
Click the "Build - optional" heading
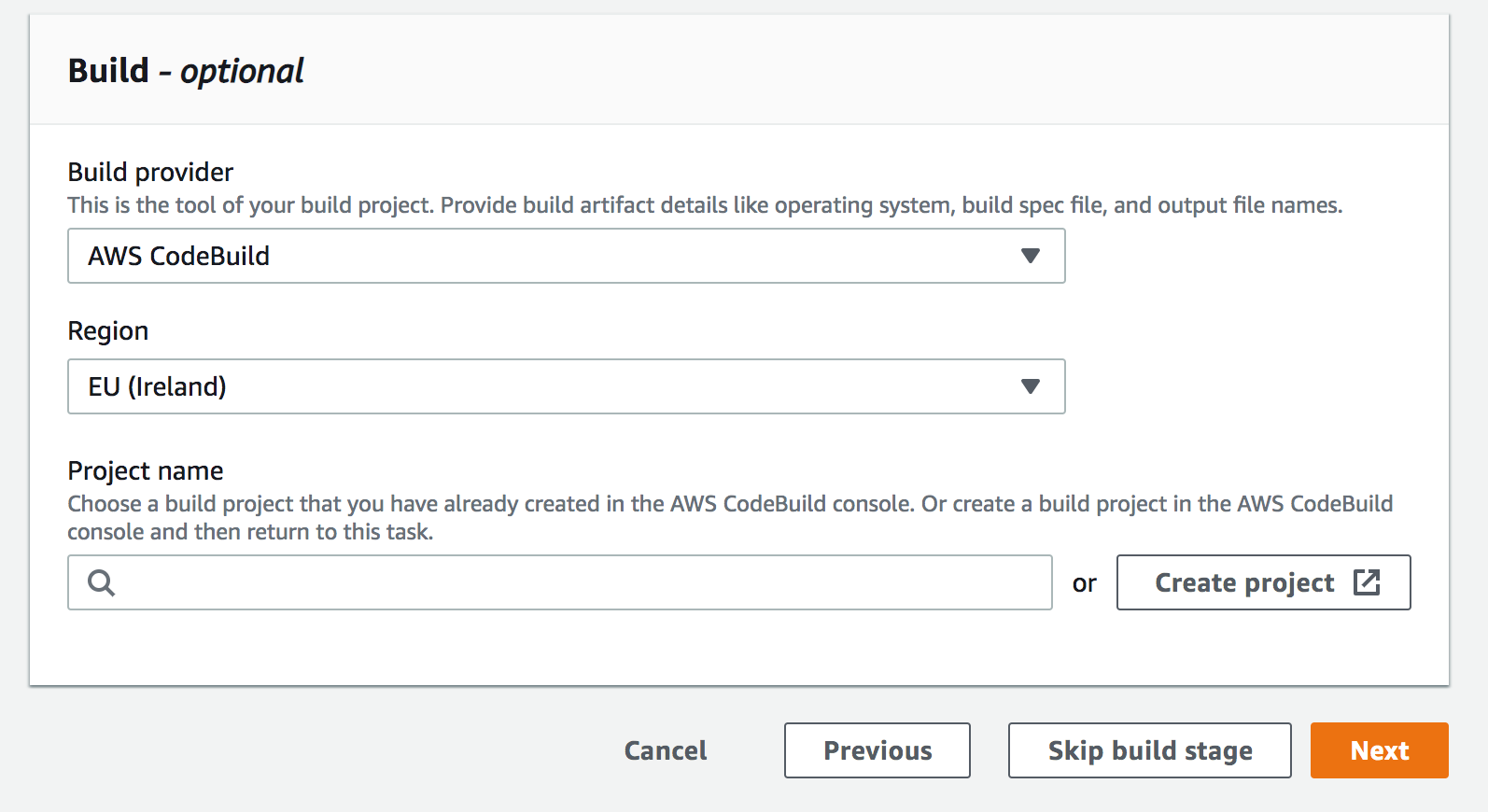186,71
